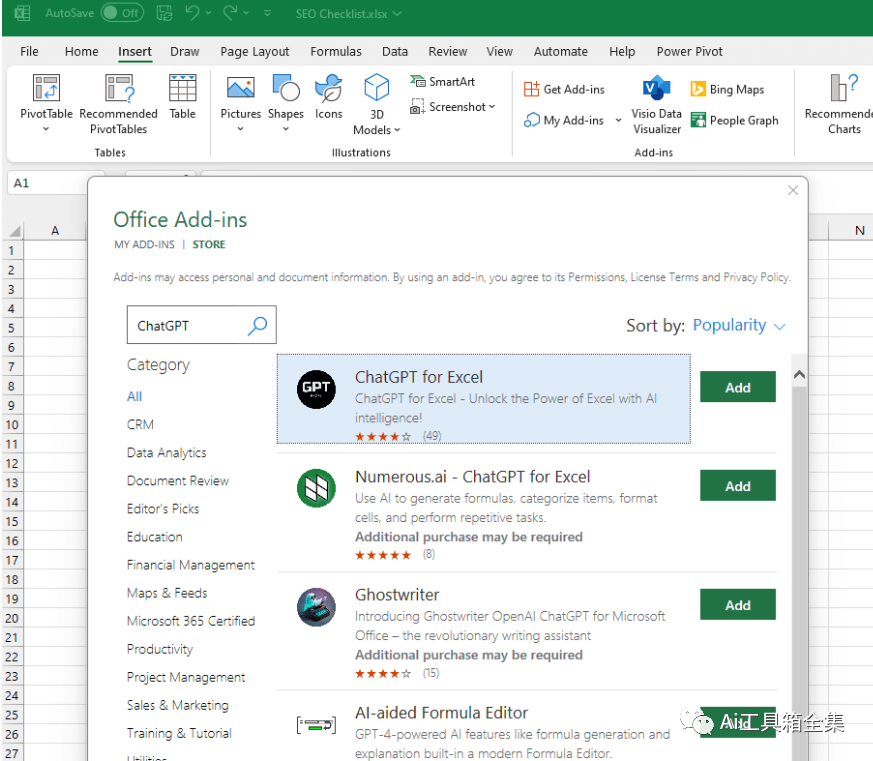Select the Data Analytics category
This screenshot has height=761, width=873.
point(166,453)
